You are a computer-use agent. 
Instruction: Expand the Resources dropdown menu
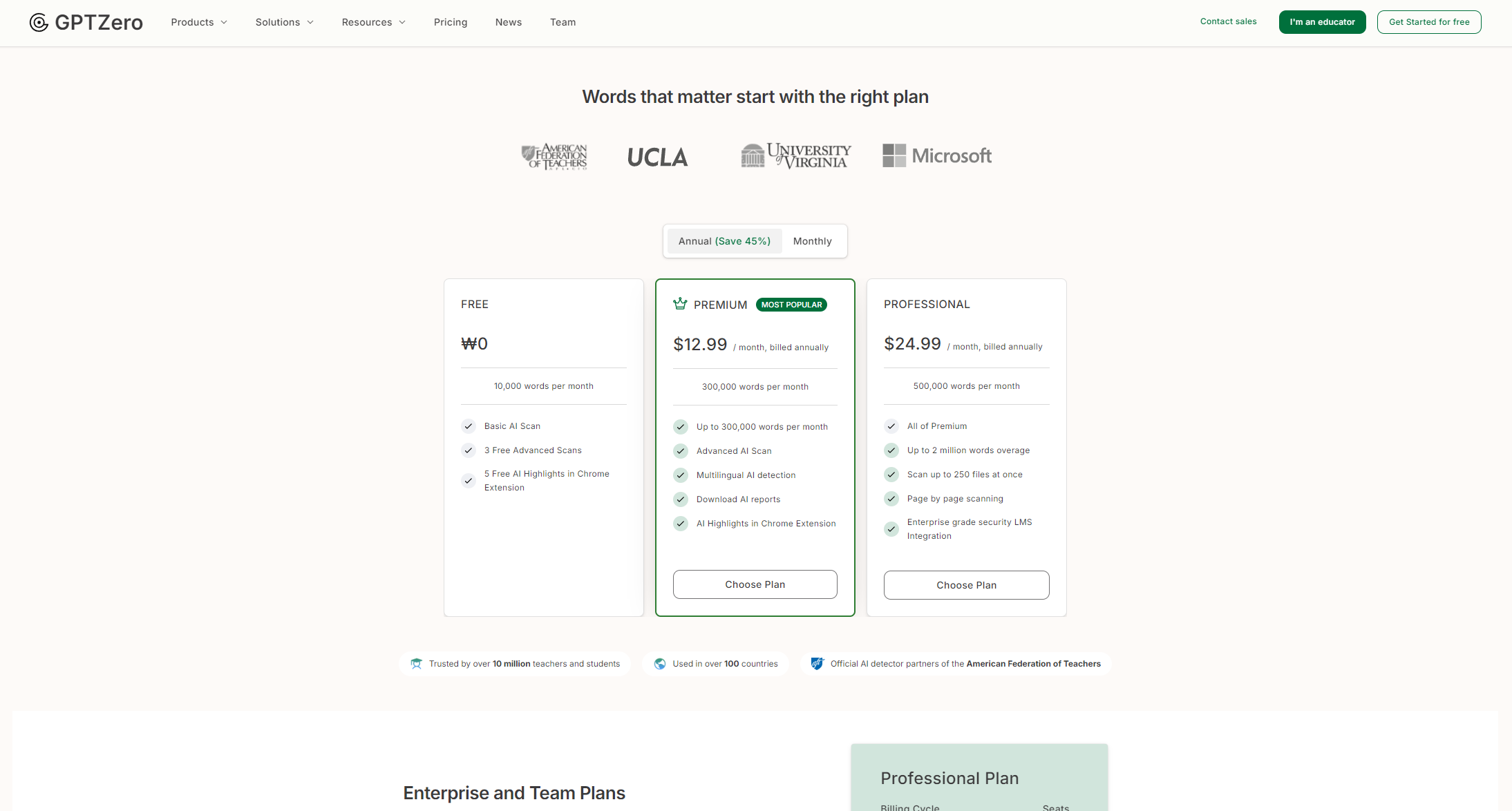click(x=373, y=22)
